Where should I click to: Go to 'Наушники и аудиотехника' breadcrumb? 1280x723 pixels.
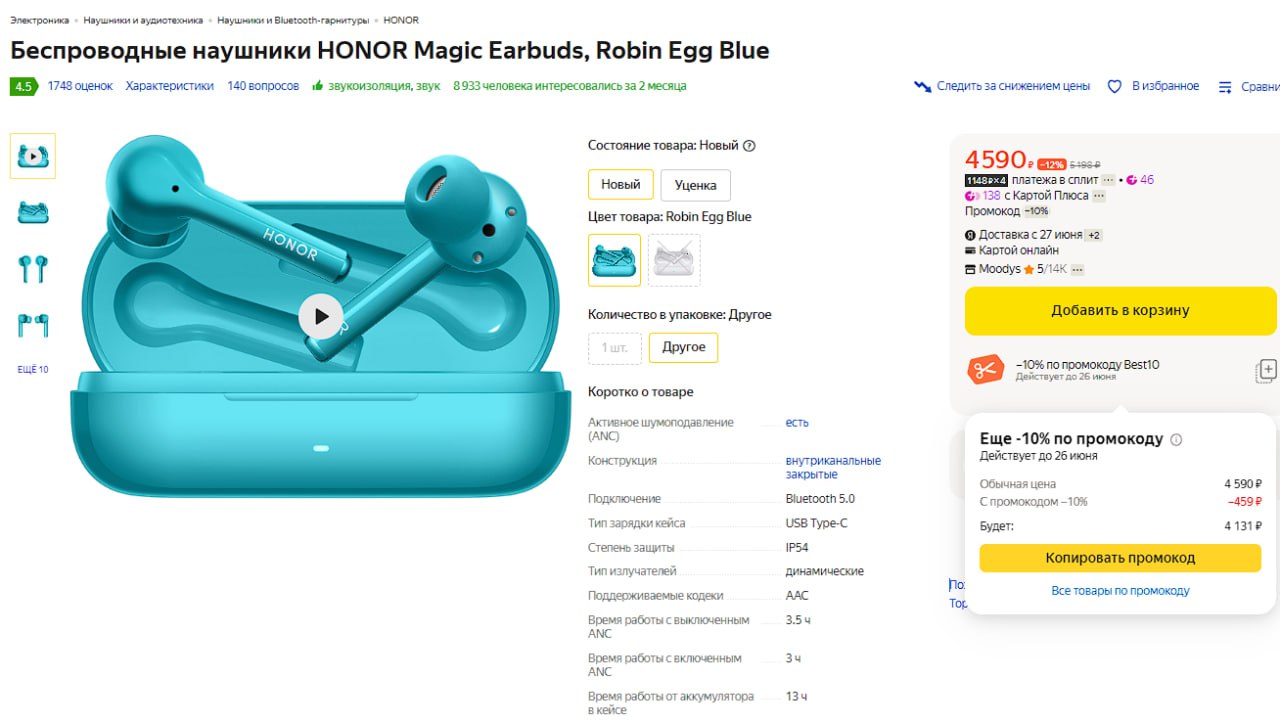pos(143,20)
